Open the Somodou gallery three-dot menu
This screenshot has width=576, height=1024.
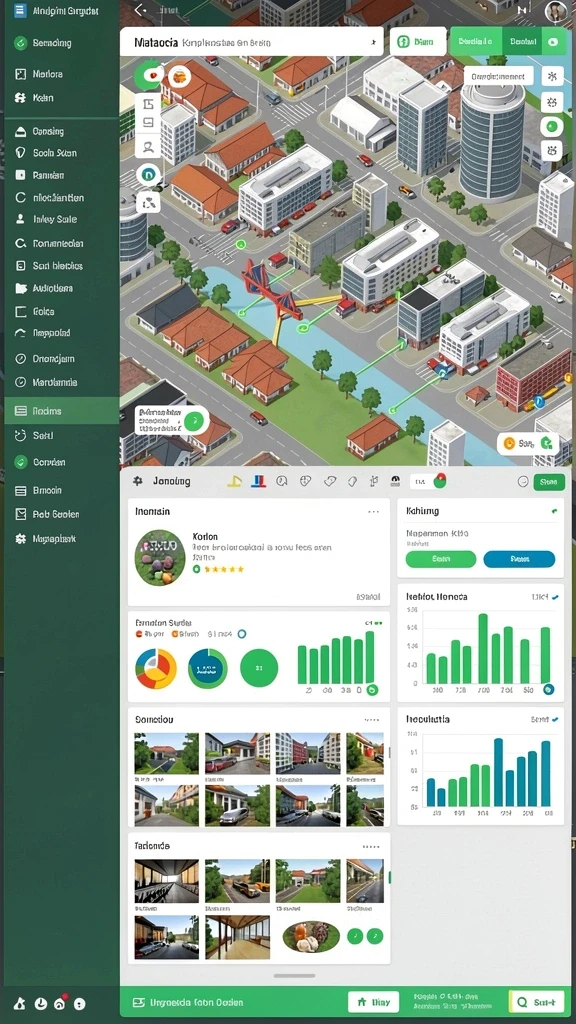(372, 720)
